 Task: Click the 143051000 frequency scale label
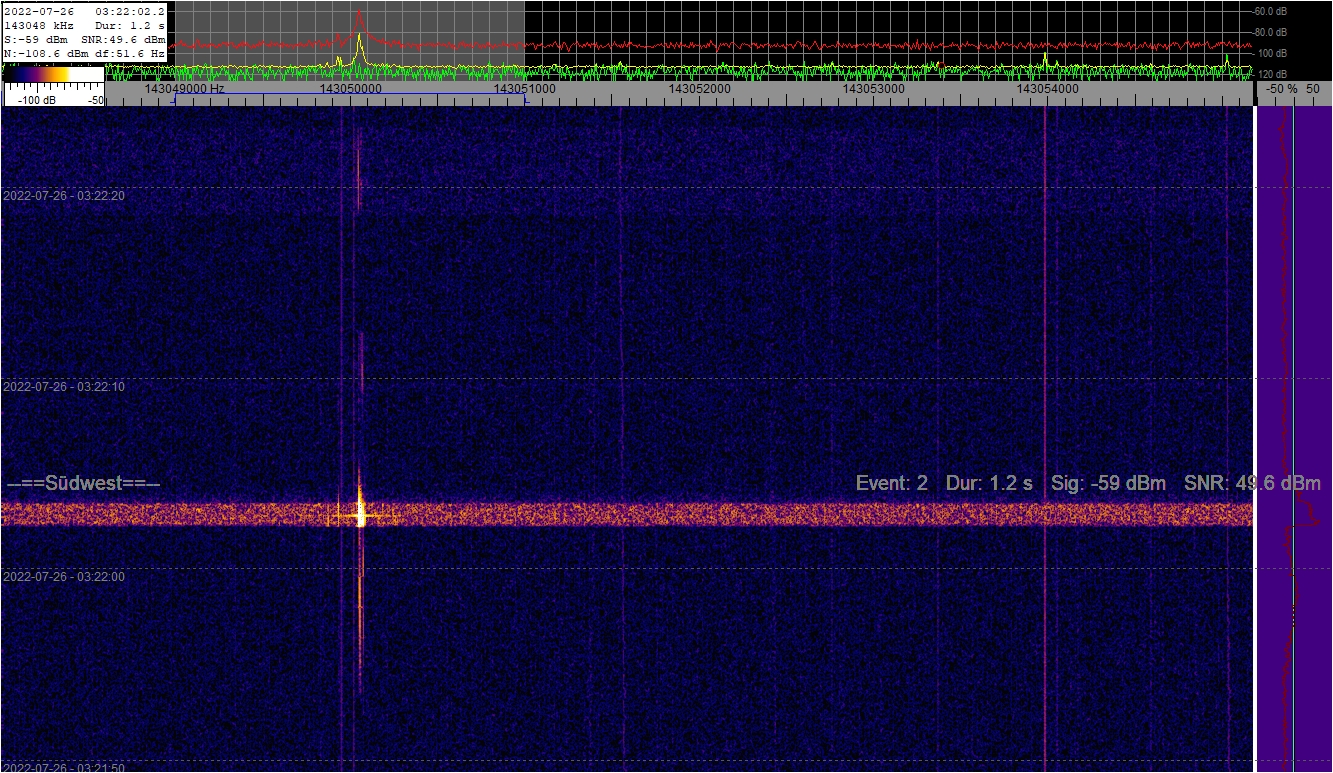(525, 88)
